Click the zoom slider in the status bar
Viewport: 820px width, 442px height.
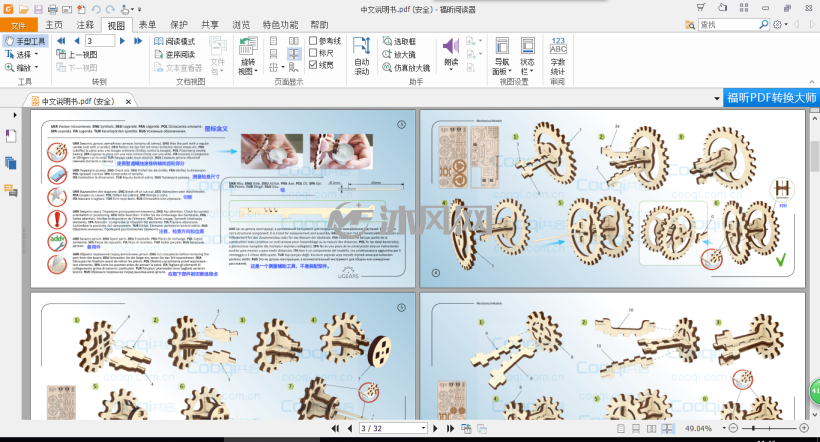pyautogui.click(x=769, y=428)
